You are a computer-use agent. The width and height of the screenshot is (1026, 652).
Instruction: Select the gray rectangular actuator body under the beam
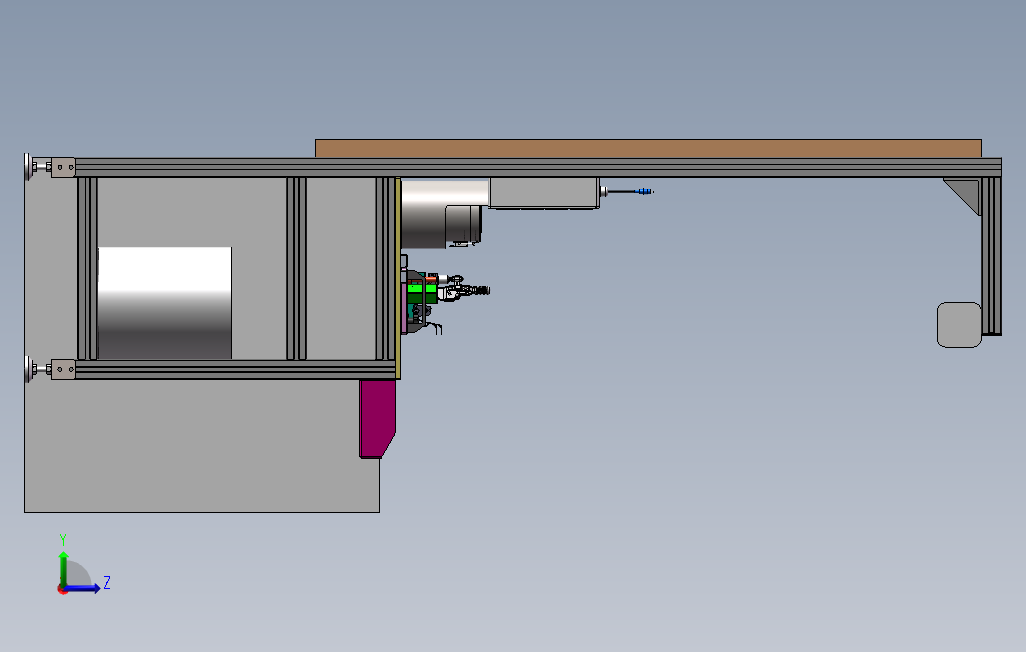coord(544,193)
